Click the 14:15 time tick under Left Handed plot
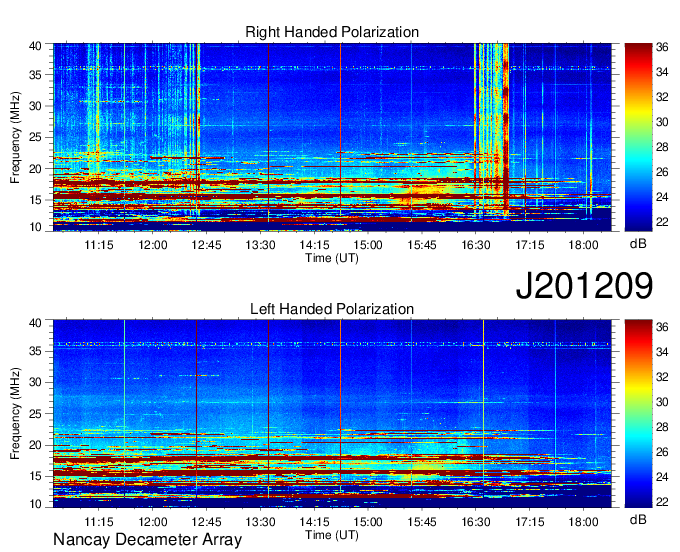This screenshot has width=680, height=552. (314, 522)
